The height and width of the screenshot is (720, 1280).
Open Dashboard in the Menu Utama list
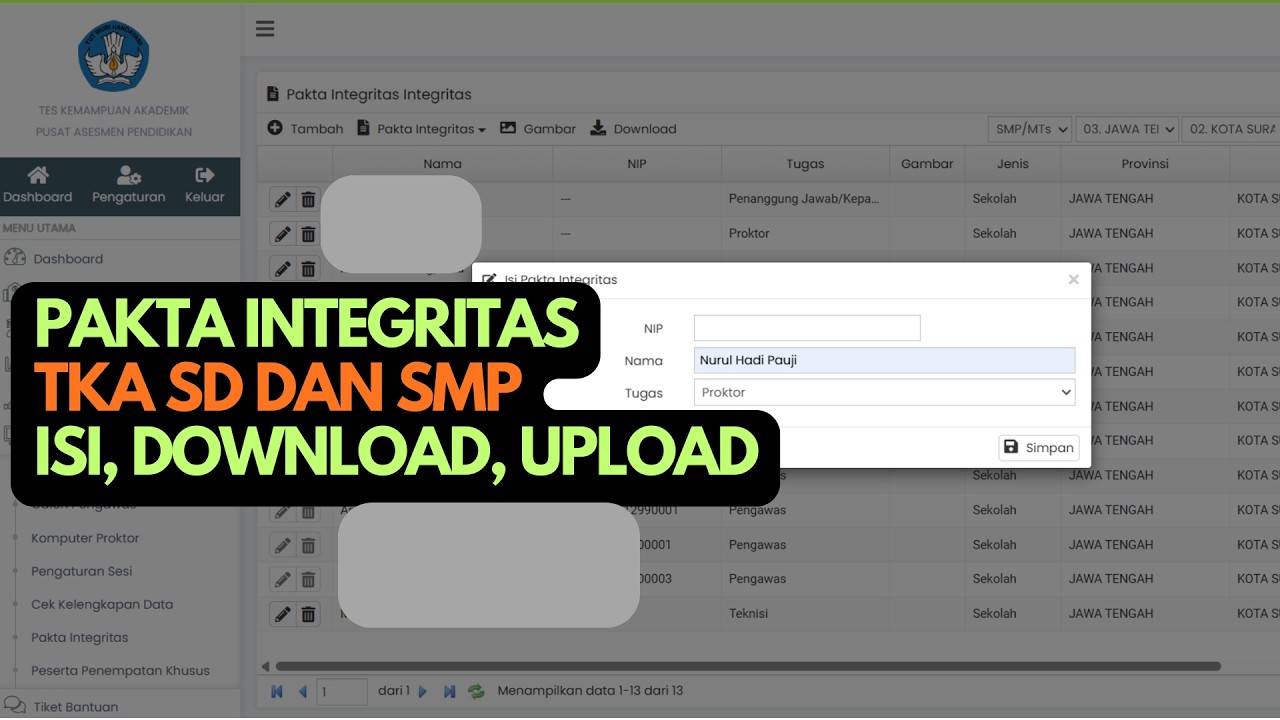coord(68,259)
